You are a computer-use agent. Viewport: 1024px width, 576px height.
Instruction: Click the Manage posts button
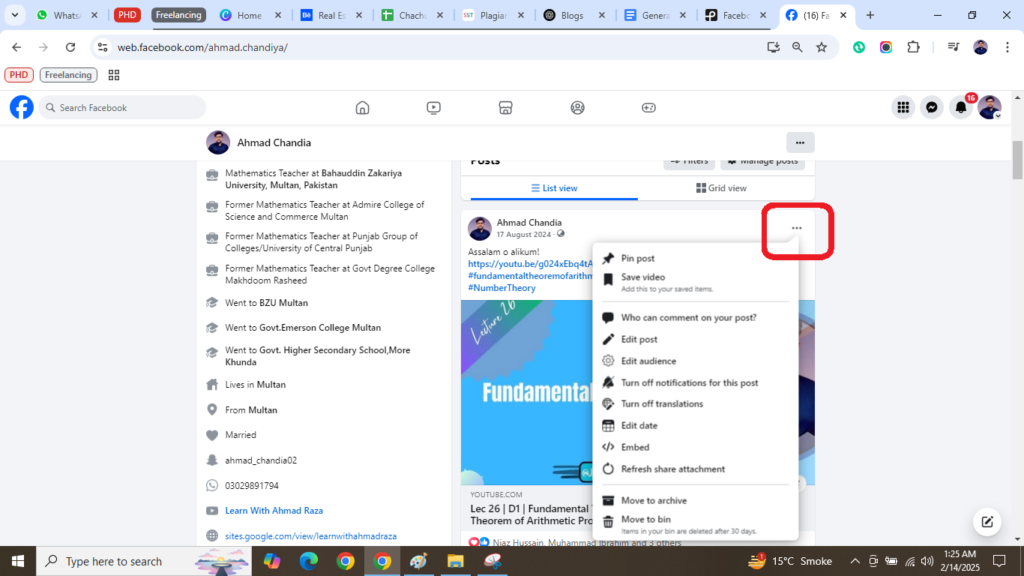762,160
